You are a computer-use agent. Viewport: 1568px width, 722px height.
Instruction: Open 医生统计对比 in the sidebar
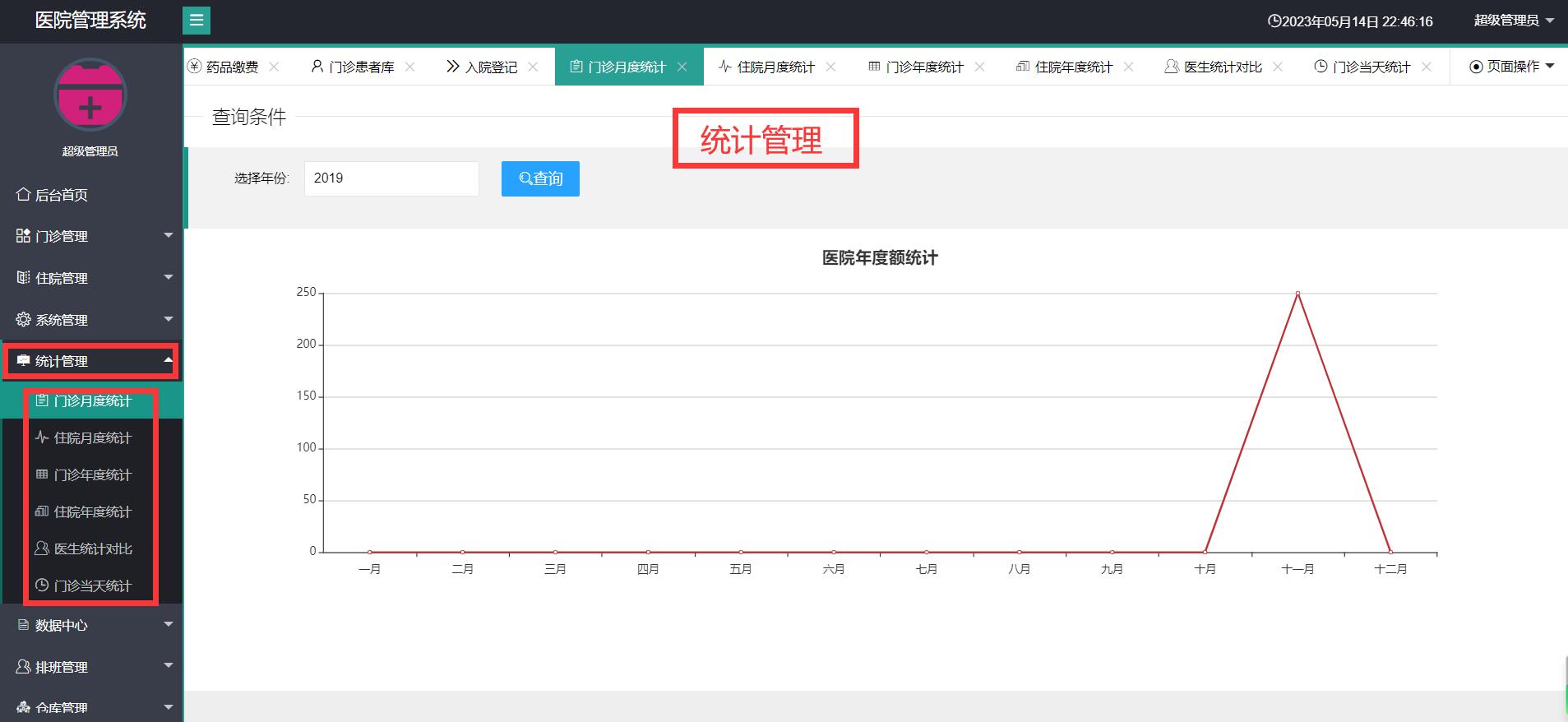[92, 548]
